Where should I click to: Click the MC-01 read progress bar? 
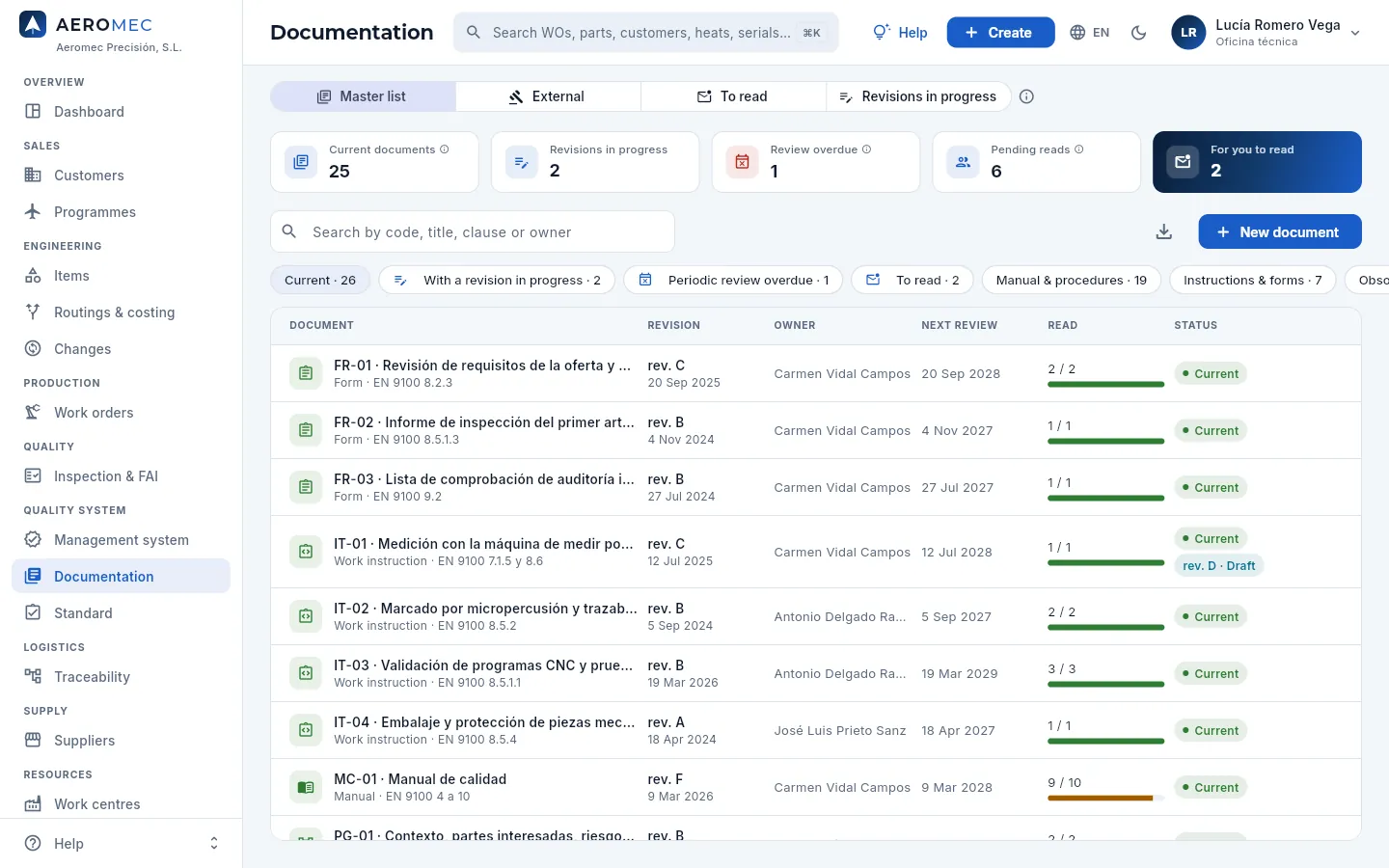[x=1106, y=799]
